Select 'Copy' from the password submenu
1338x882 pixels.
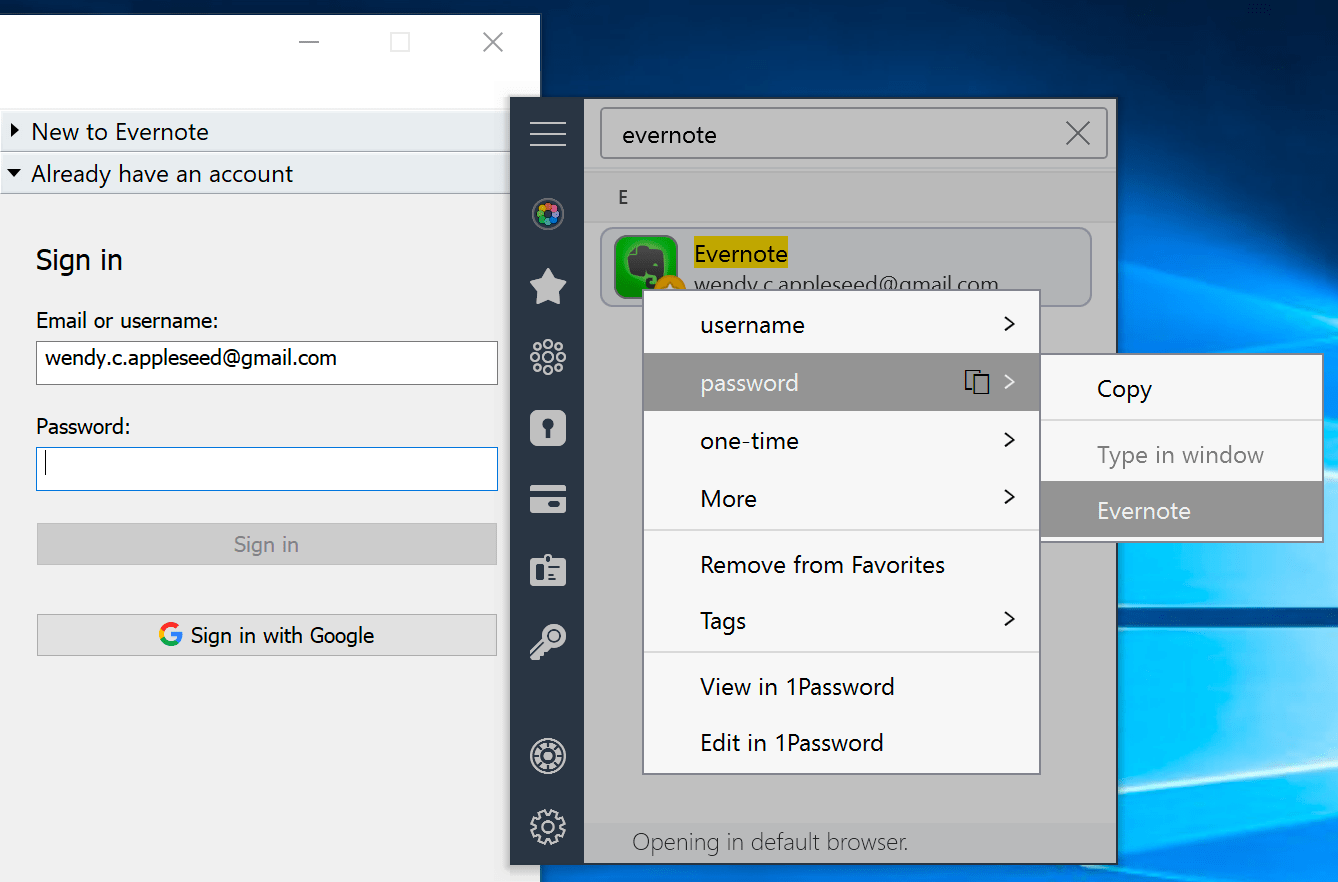click(1124, 389)
